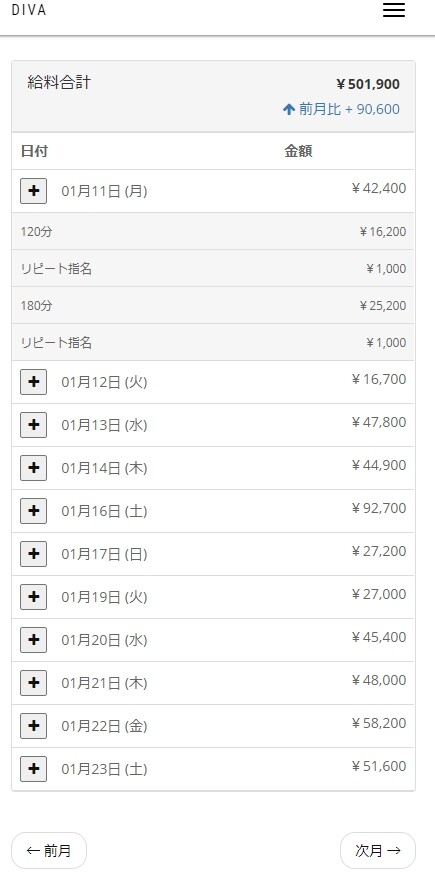The width and height of the screenshot is (435, 877).
Task: Select the 180分 detail row
Action: [x=213, y=305]
